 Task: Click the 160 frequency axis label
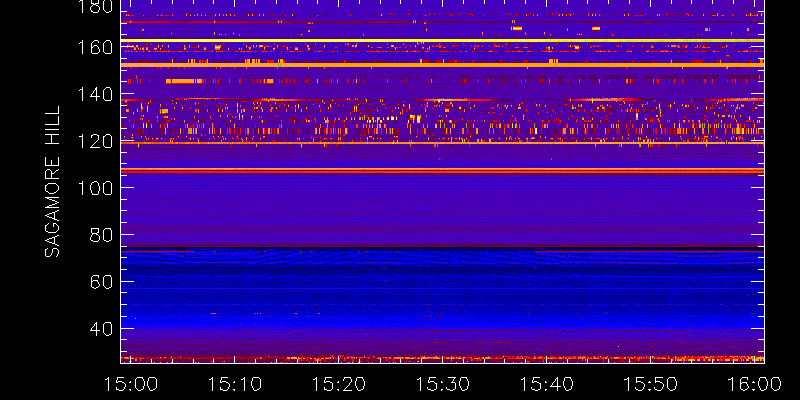[x=95, y=47]
